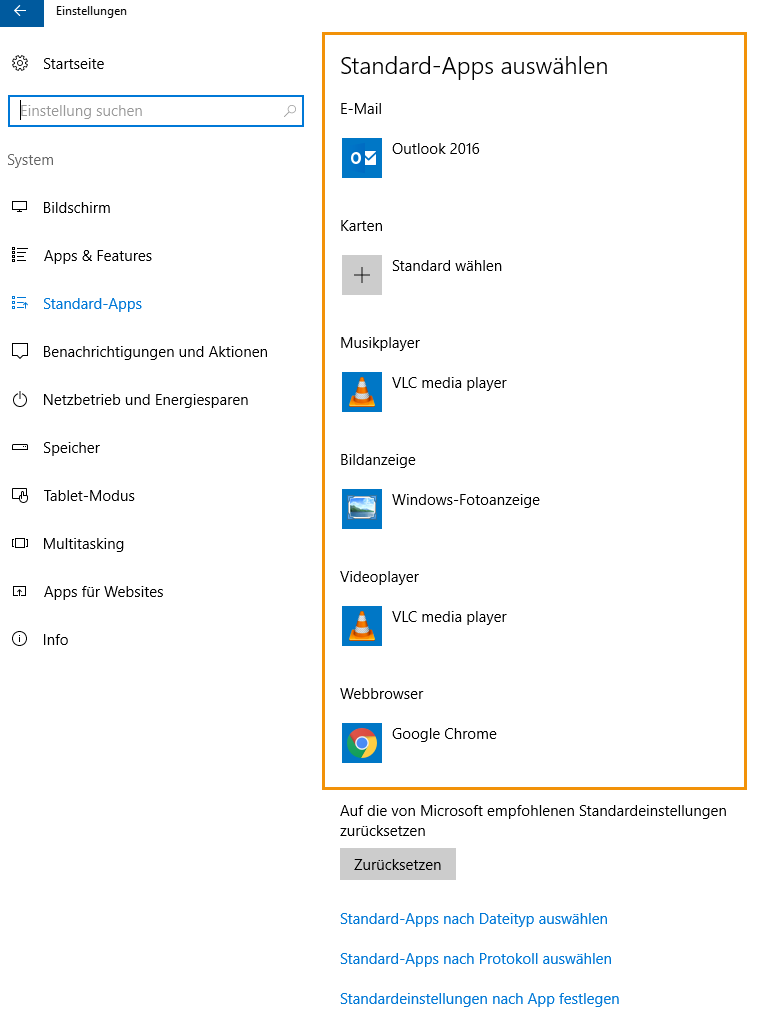Open the Bildschirm settings page
This screenshot has width=764, height=1017.
[77, 208]
